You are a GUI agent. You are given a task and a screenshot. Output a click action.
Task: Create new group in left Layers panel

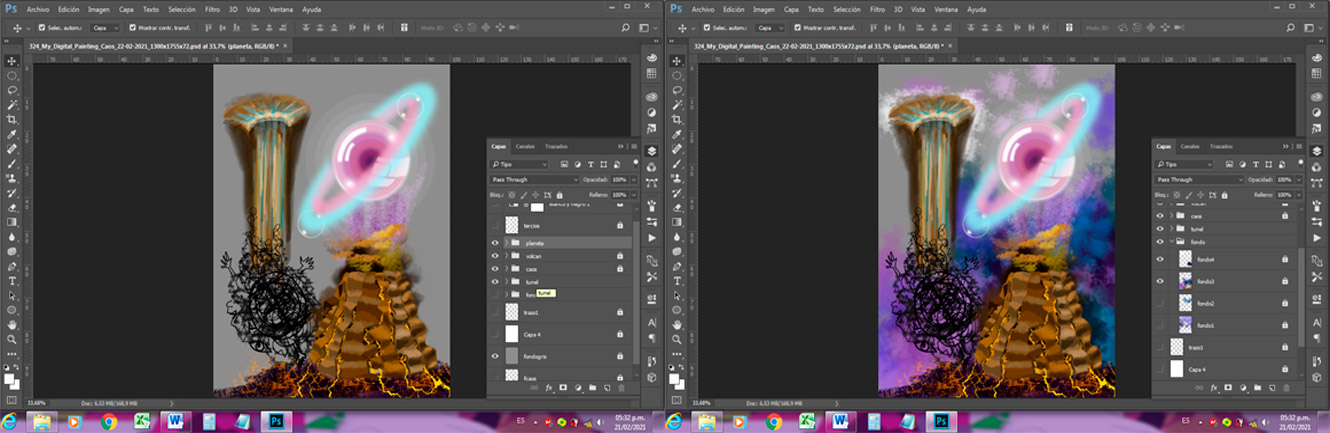592,386
